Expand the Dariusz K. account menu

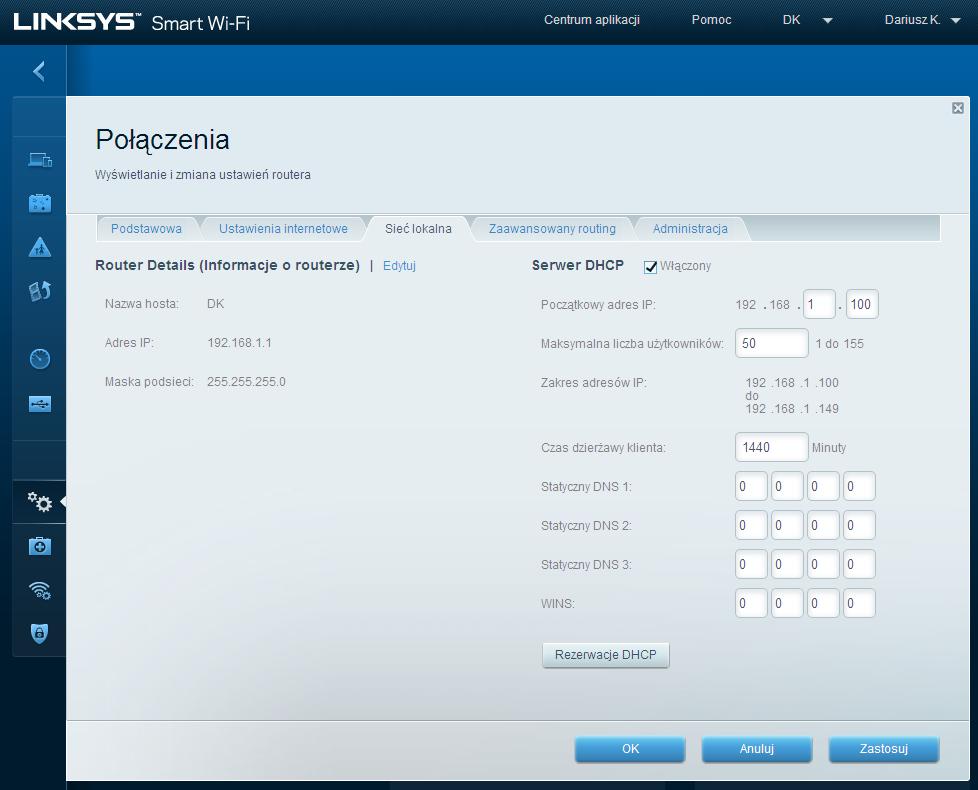(x=922, y=20)
